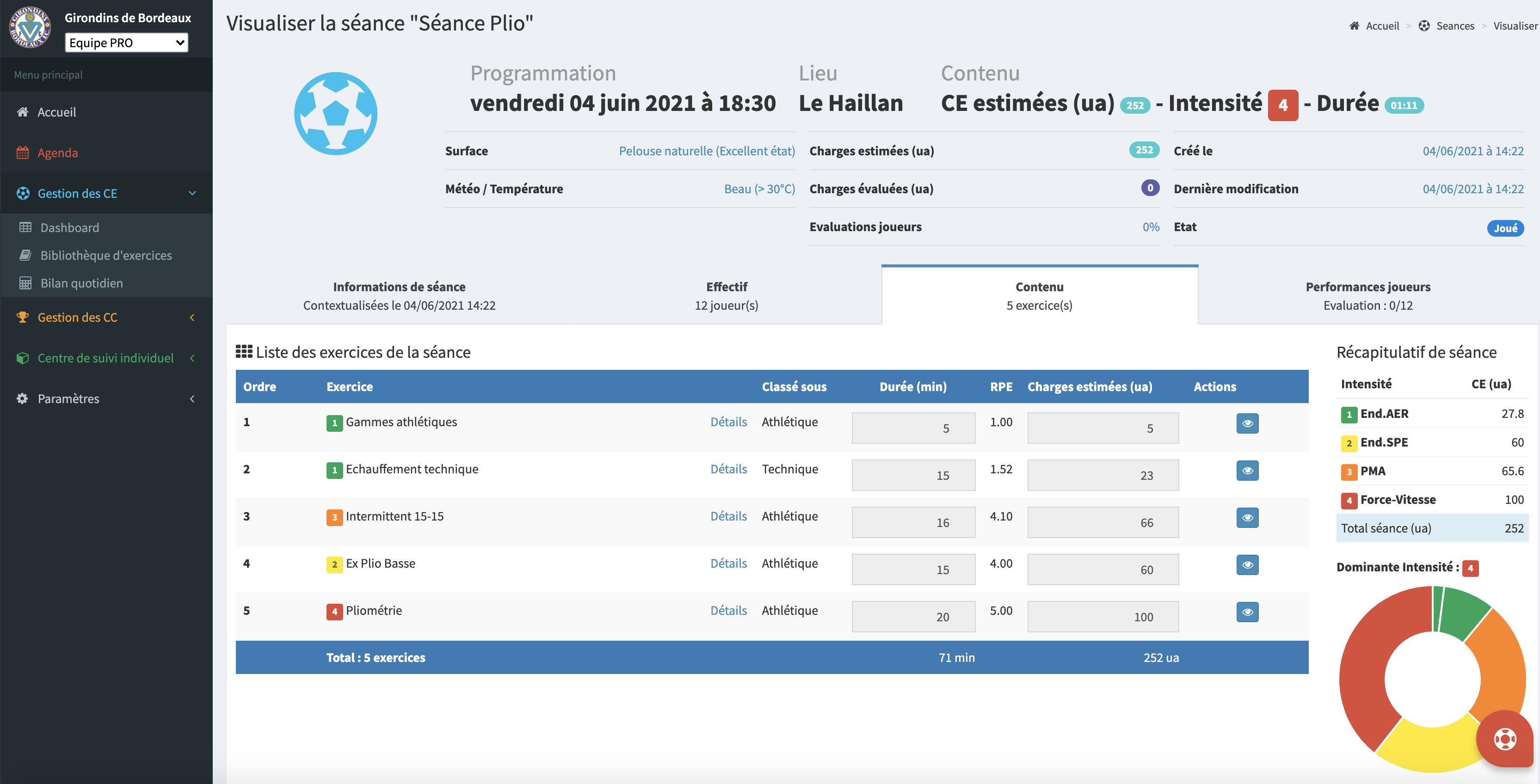
Task: Click the large soccer ball session icon
Action: coord(335,114)
